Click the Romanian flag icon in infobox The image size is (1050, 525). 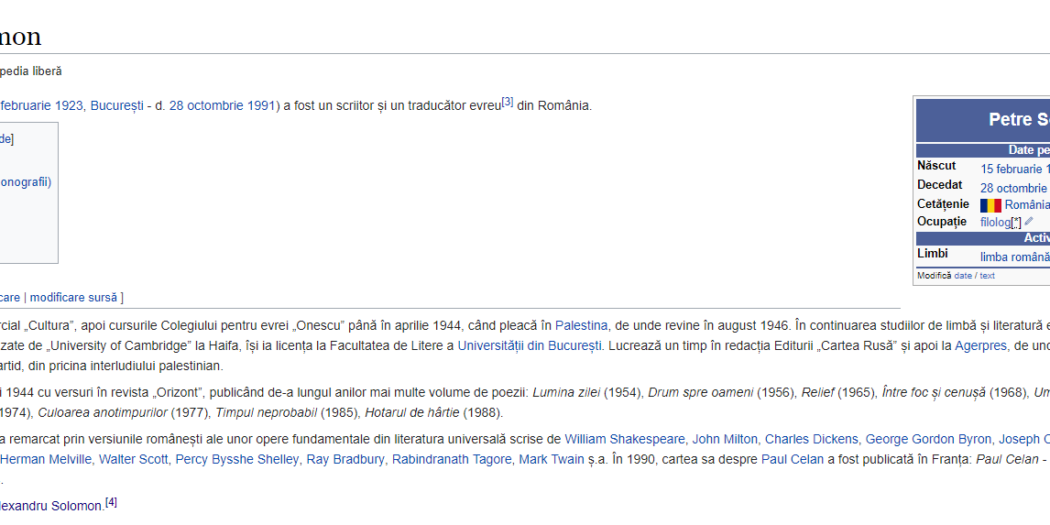(x=990, y=205)
